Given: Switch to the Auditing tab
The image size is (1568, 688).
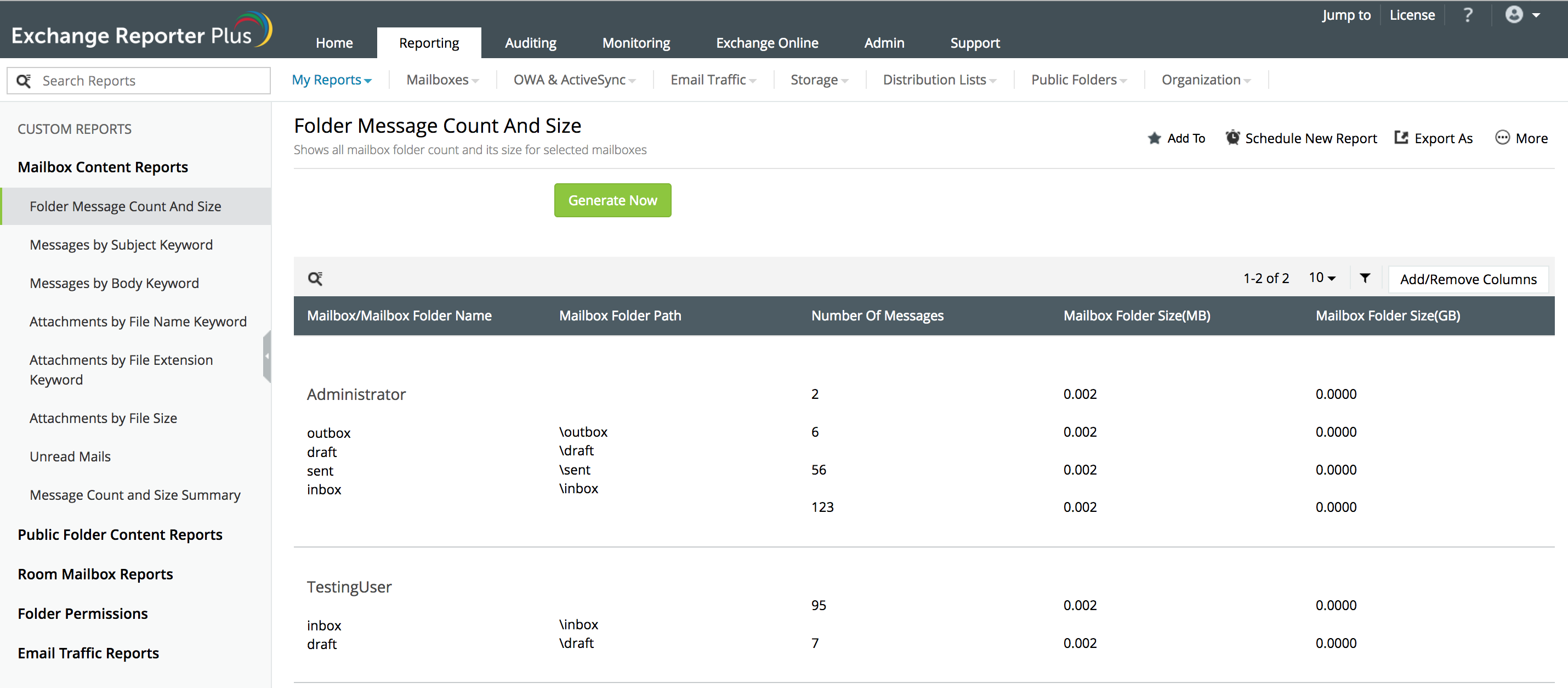Looking at the screenshot, I should click(530, 43).
